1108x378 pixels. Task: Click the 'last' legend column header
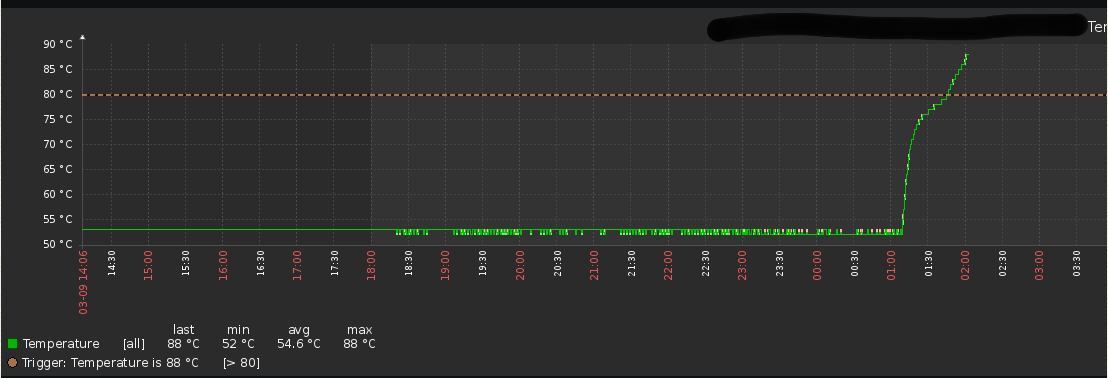184,330
